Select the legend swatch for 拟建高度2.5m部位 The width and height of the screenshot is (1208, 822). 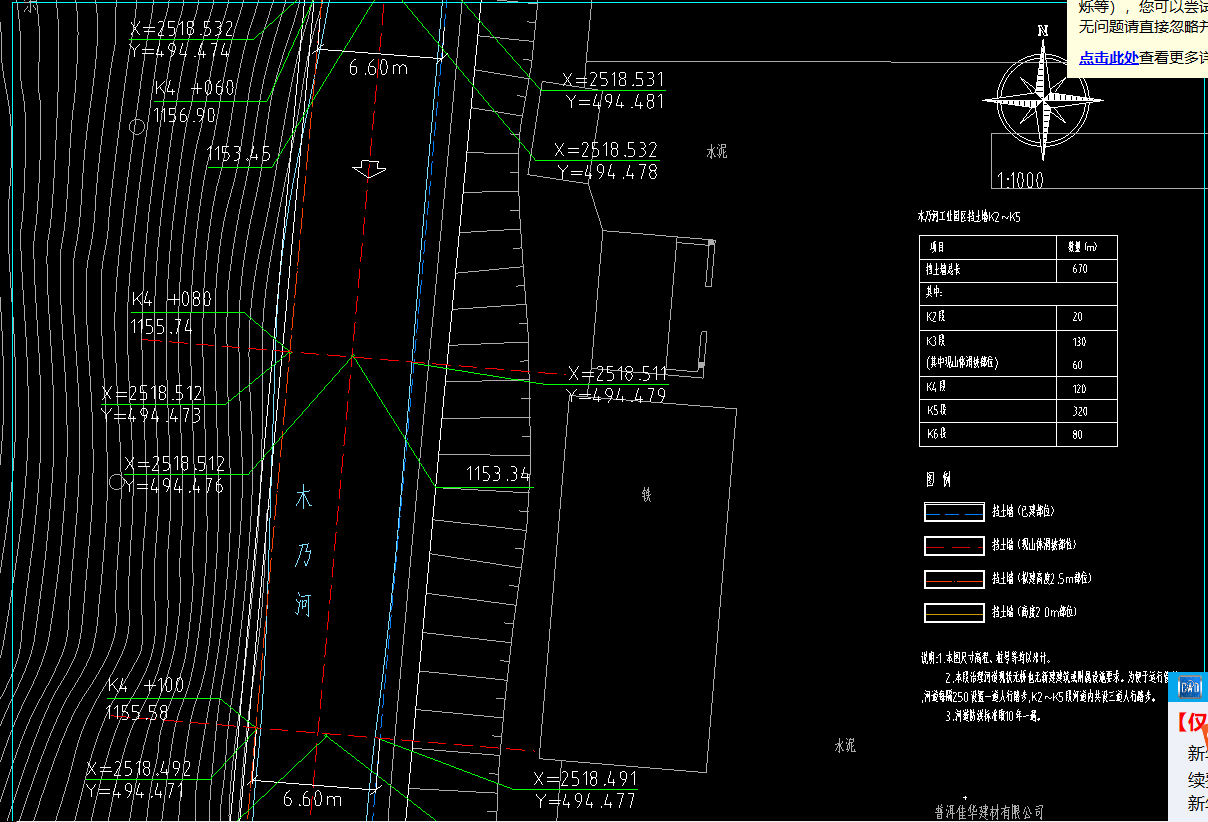coord(954,578)
